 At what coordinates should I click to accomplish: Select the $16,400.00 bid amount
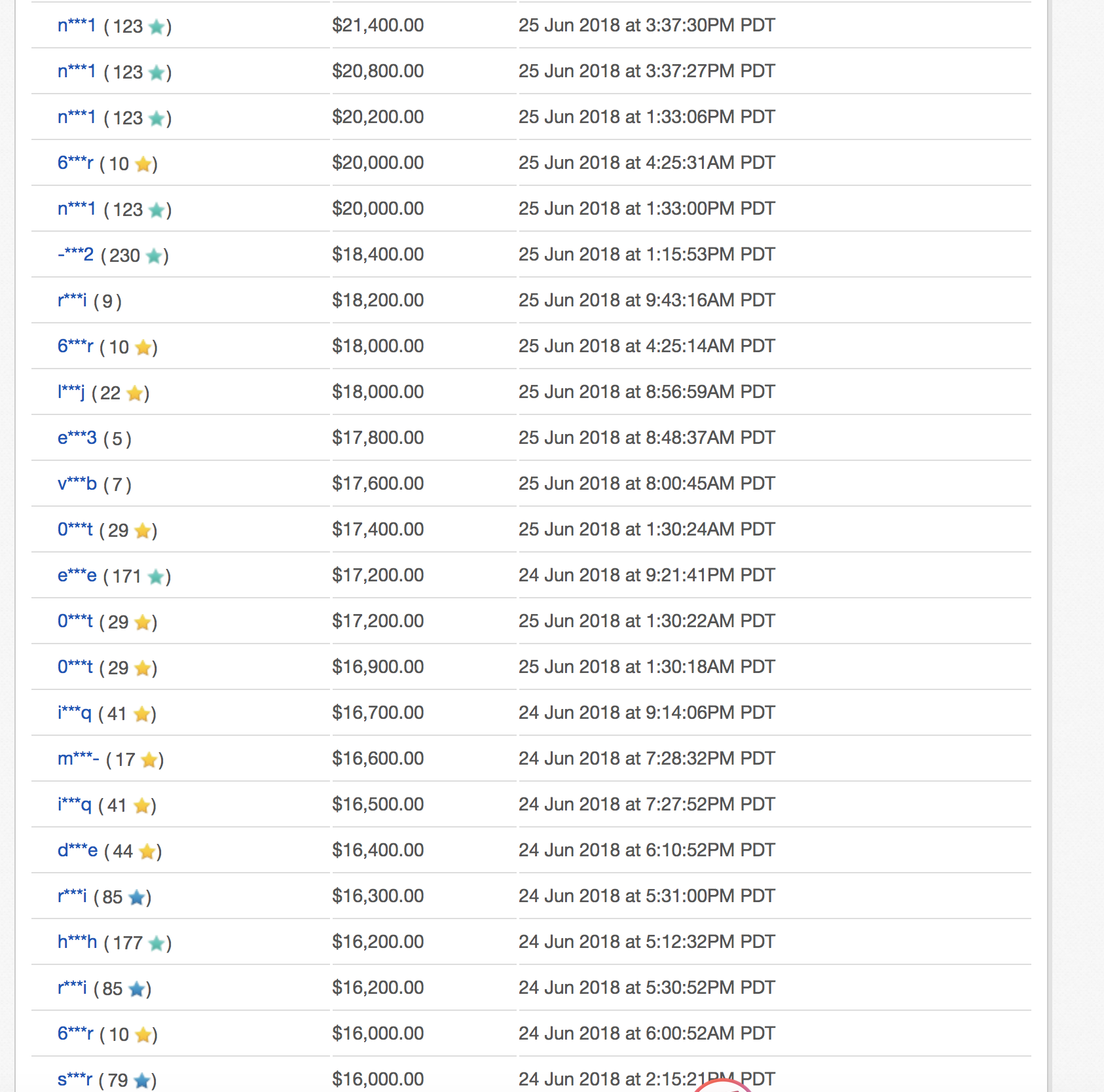pyautogui.click(x=378, y=850)
